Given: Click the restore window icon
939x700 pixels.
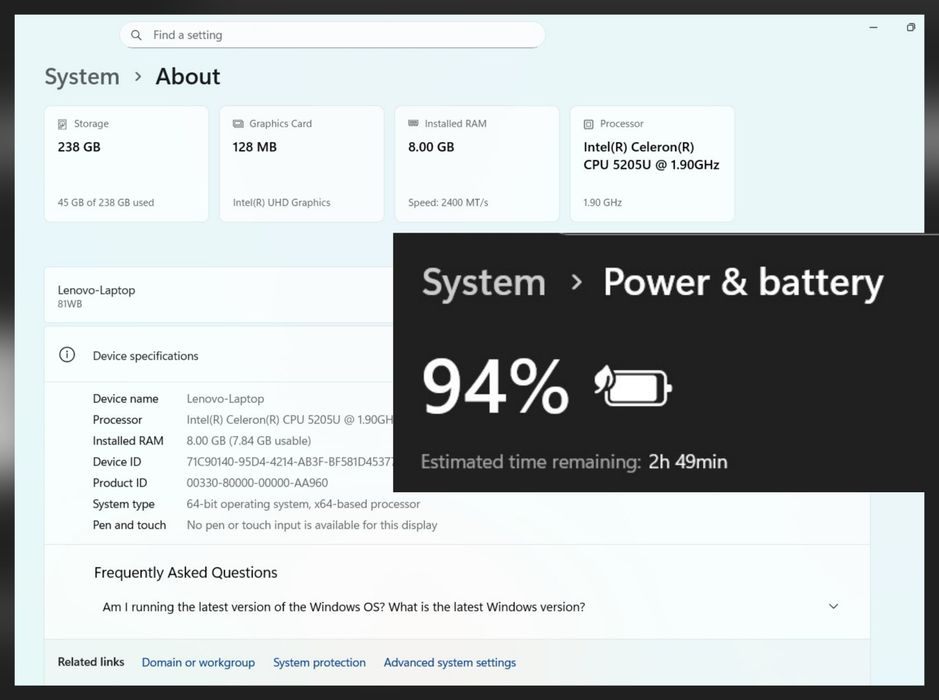Looking at the screenshot, I should (x=910, y=28).
